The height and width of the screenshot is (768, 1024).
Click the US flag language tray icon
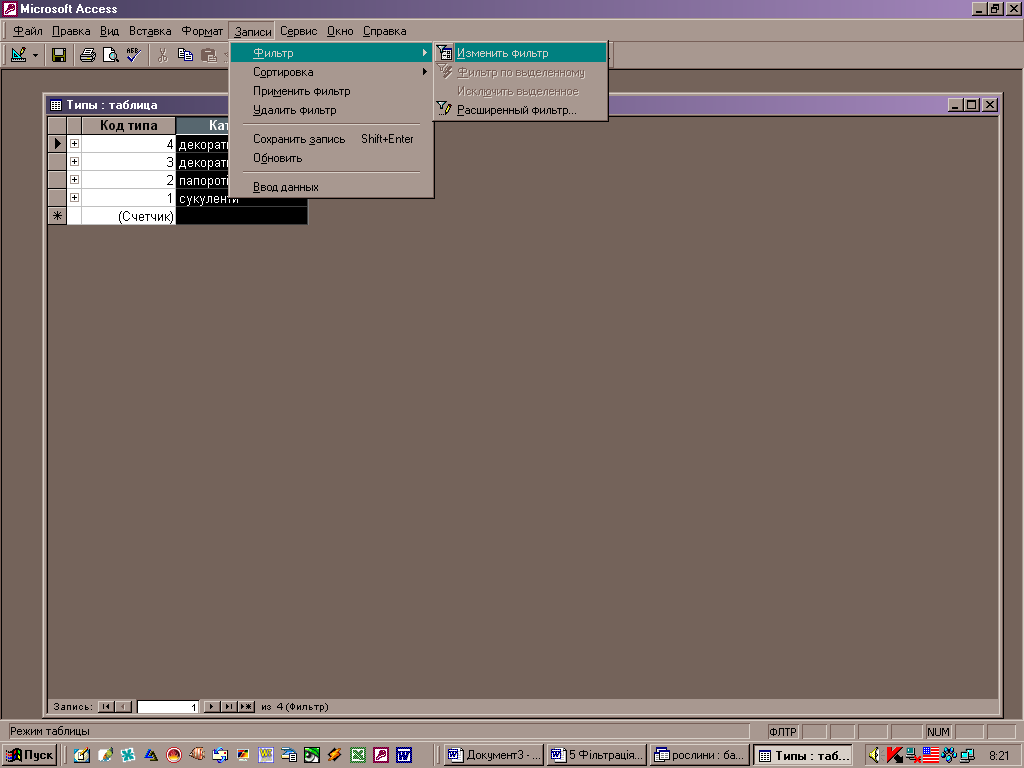[931, 755]
